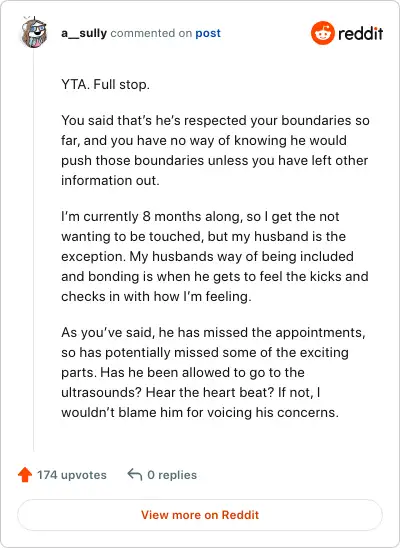The width and height of the screenshot is (400, 548).
Task: Click the phrase "information out."
Action: pyautogui.click(x=110, y=180)
